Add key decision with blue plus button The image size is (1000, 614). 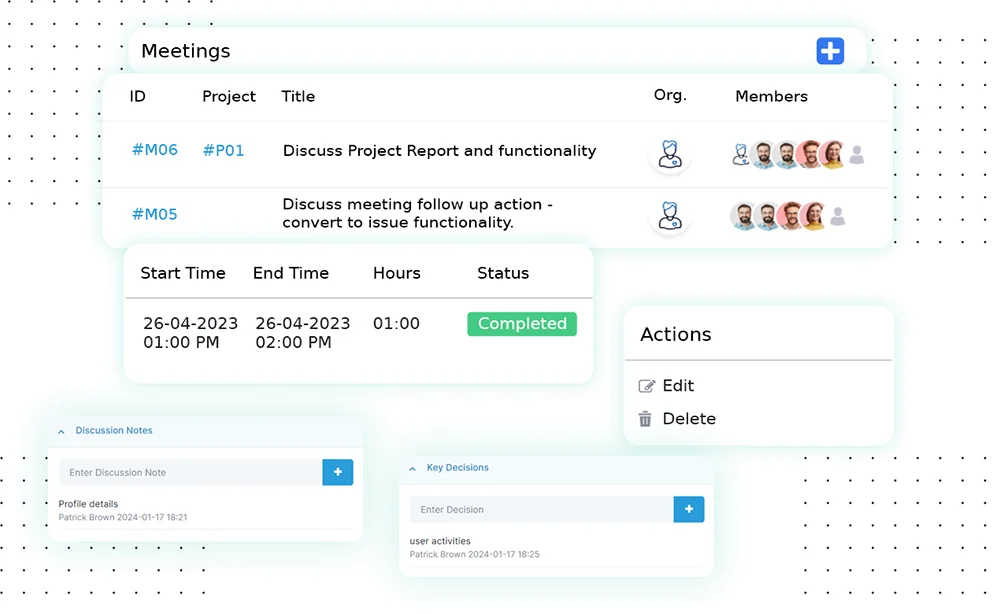[x=688, y=509]
